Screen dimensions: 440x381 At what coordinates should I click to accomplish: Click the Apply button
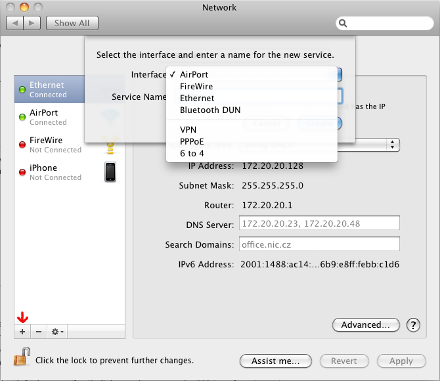point(401,361)
